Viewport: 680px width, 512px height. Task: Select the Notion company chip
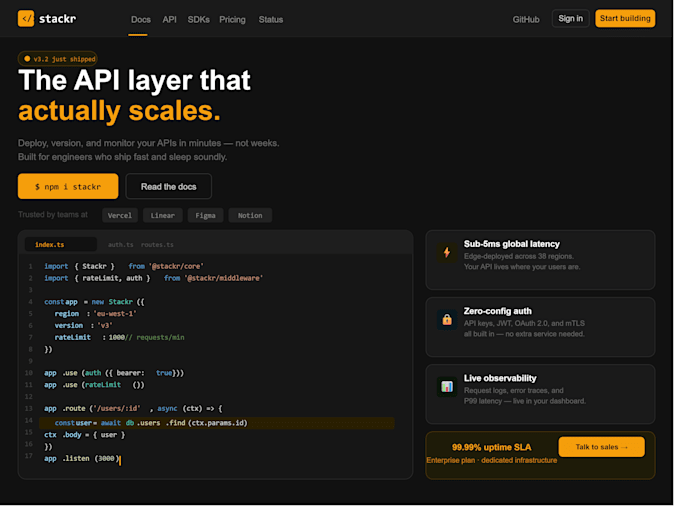click(250, 215)
